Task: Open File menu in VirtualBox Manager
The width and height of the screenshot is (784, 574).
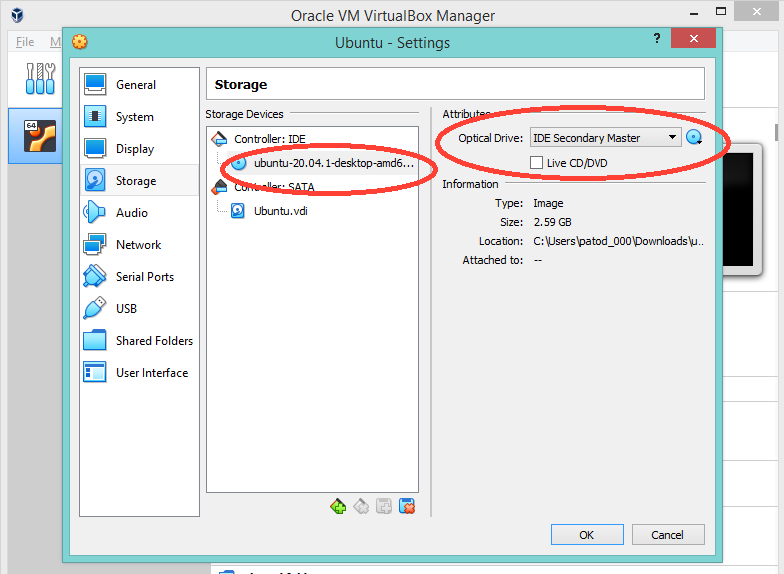Action: (25, 42)
